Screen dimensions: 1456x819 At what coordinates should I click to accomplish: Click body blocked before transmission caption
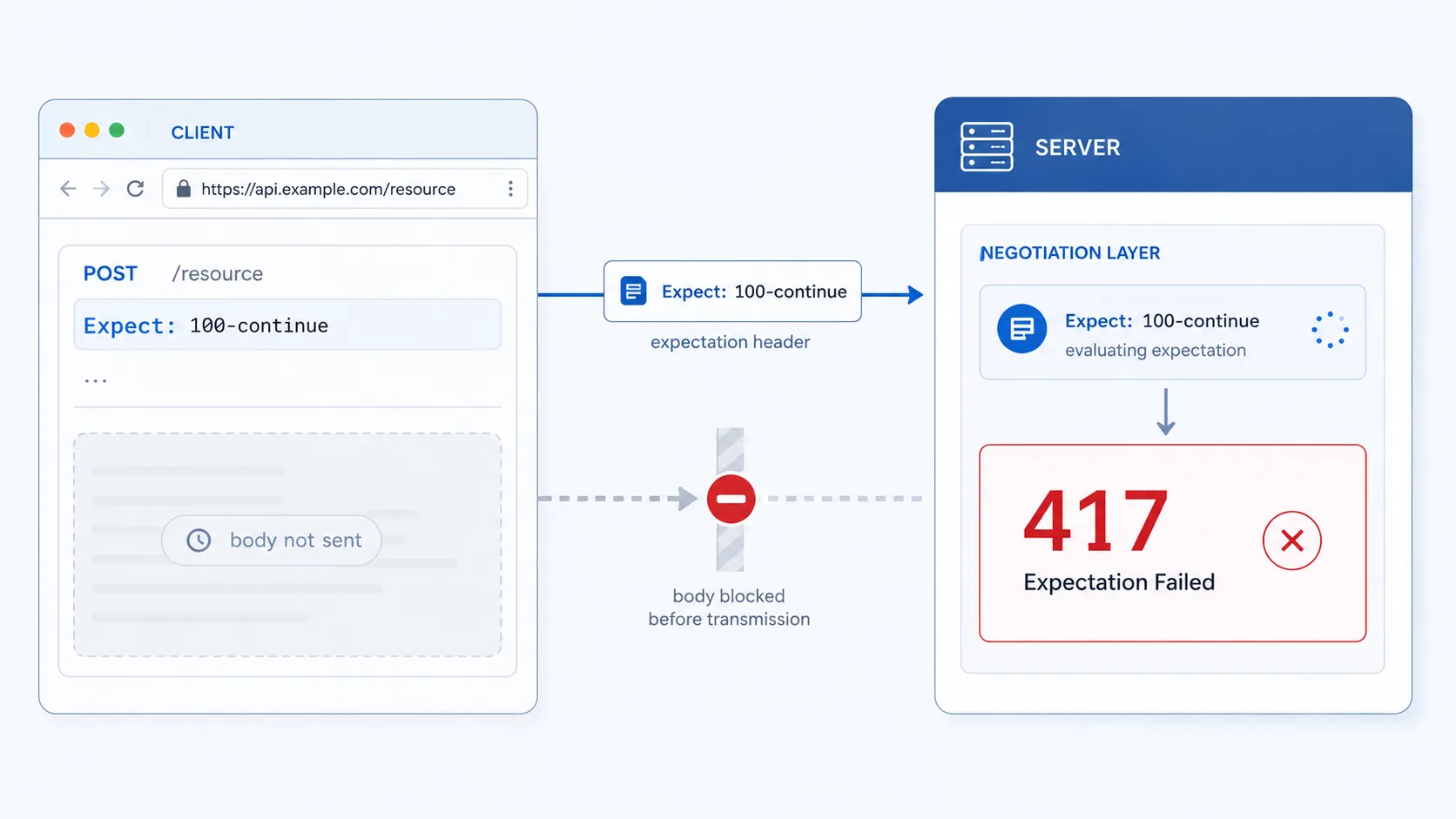click(x=729, y=608)
